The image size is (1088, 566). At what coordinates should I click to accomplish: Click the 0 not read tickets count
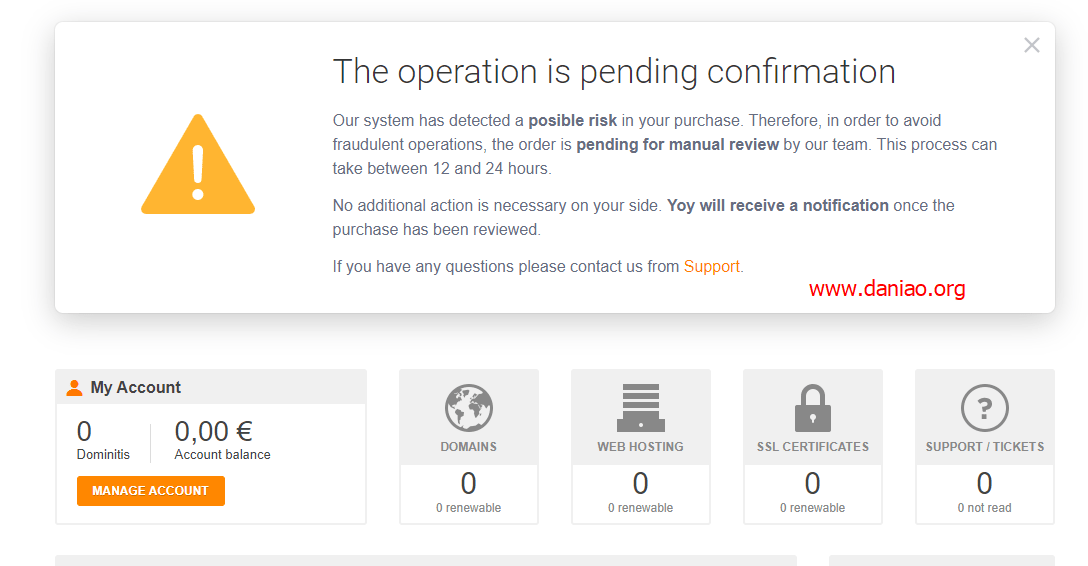click(985, 508)
